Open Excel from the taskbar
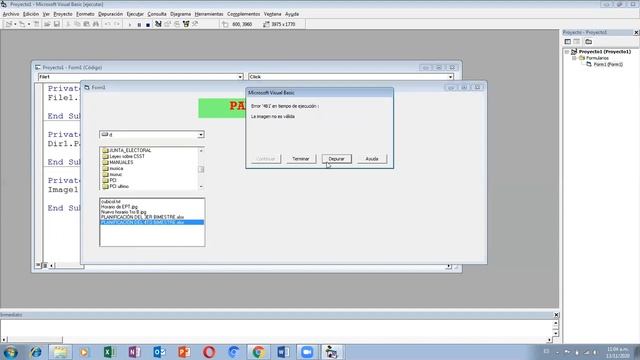This screenshot has height=360, width=640. 109,352
